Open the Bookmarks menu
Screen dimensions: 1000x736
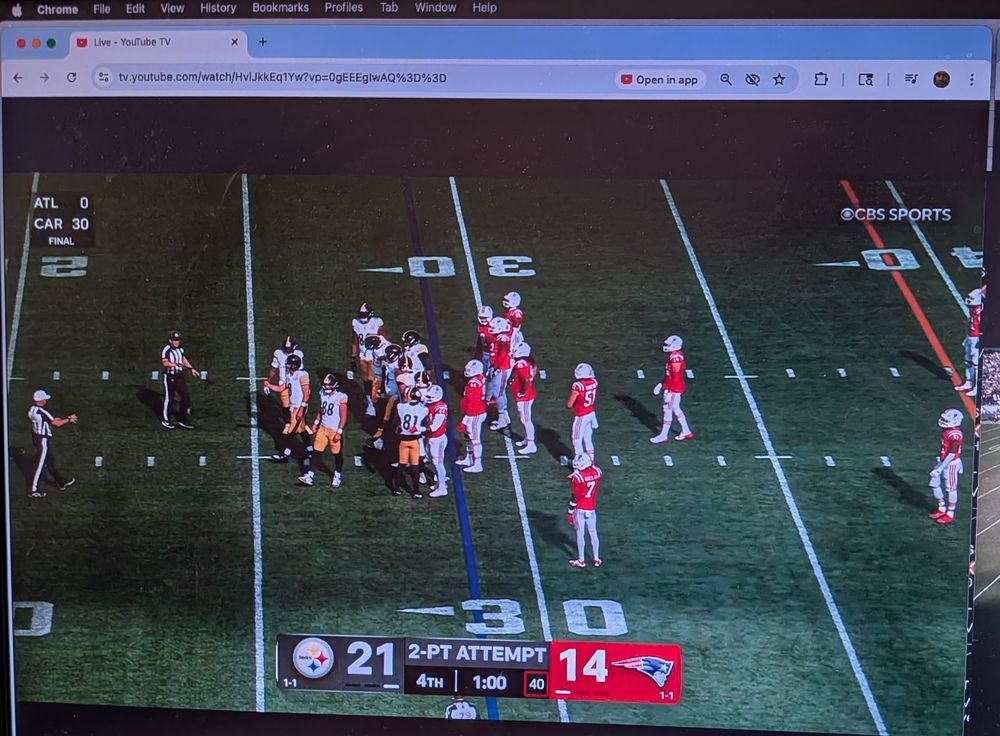click(x=280, y=8)
